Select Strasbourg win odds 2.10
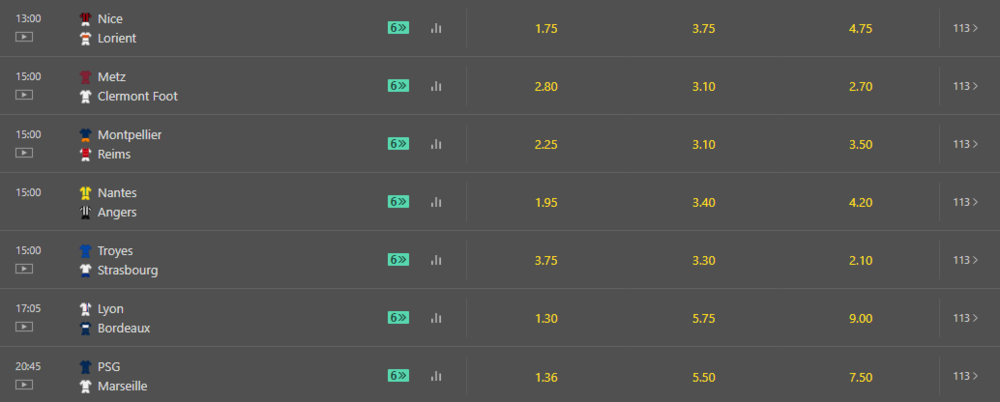Viewport: 1000px width, 402px height. pyautogui.click(x=860, y=261)
